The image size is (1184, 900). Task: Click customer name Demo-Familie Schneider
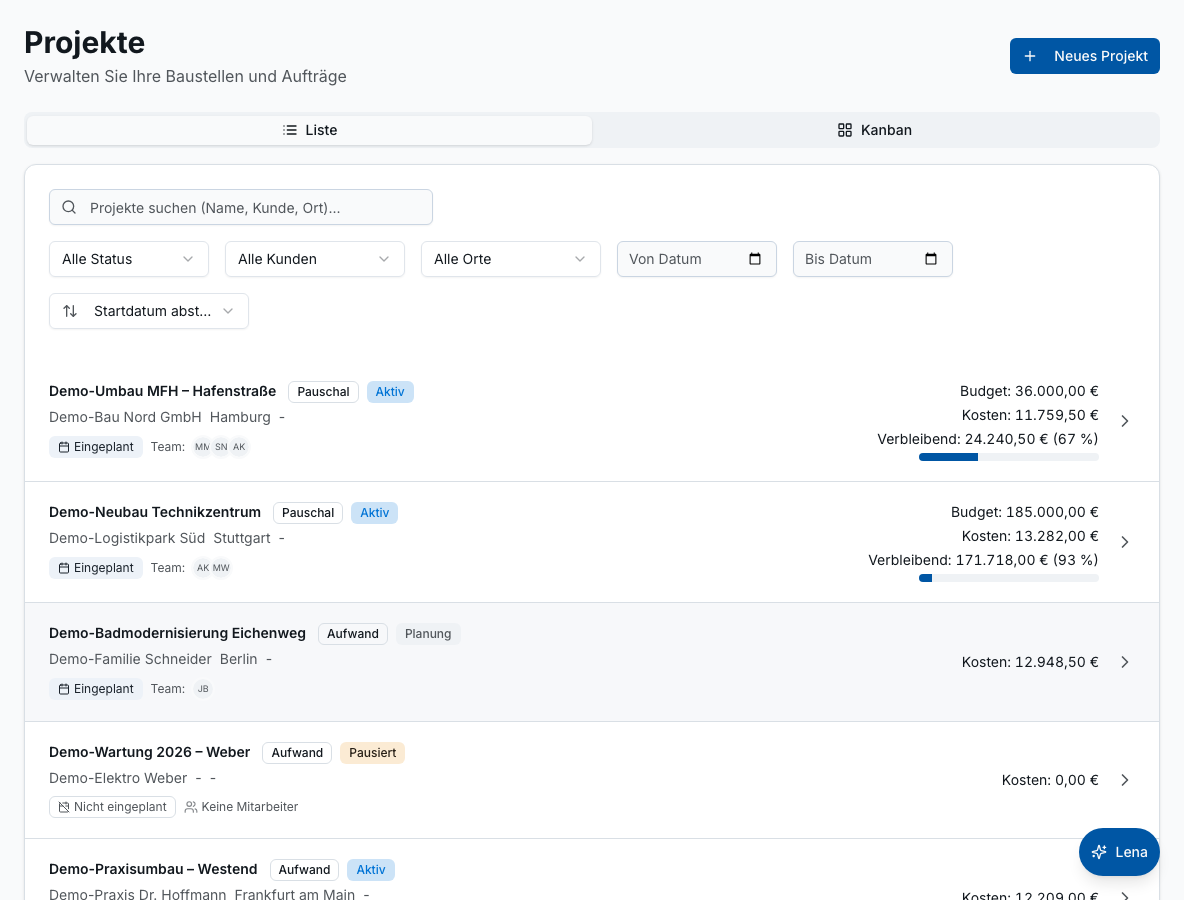click(x=131, y=659)
